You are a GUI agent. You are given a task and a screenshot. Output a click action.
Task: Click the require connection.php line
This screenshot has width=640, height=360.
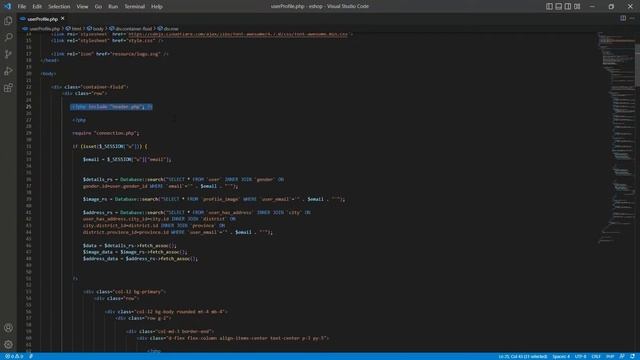(x=106, y=133)
